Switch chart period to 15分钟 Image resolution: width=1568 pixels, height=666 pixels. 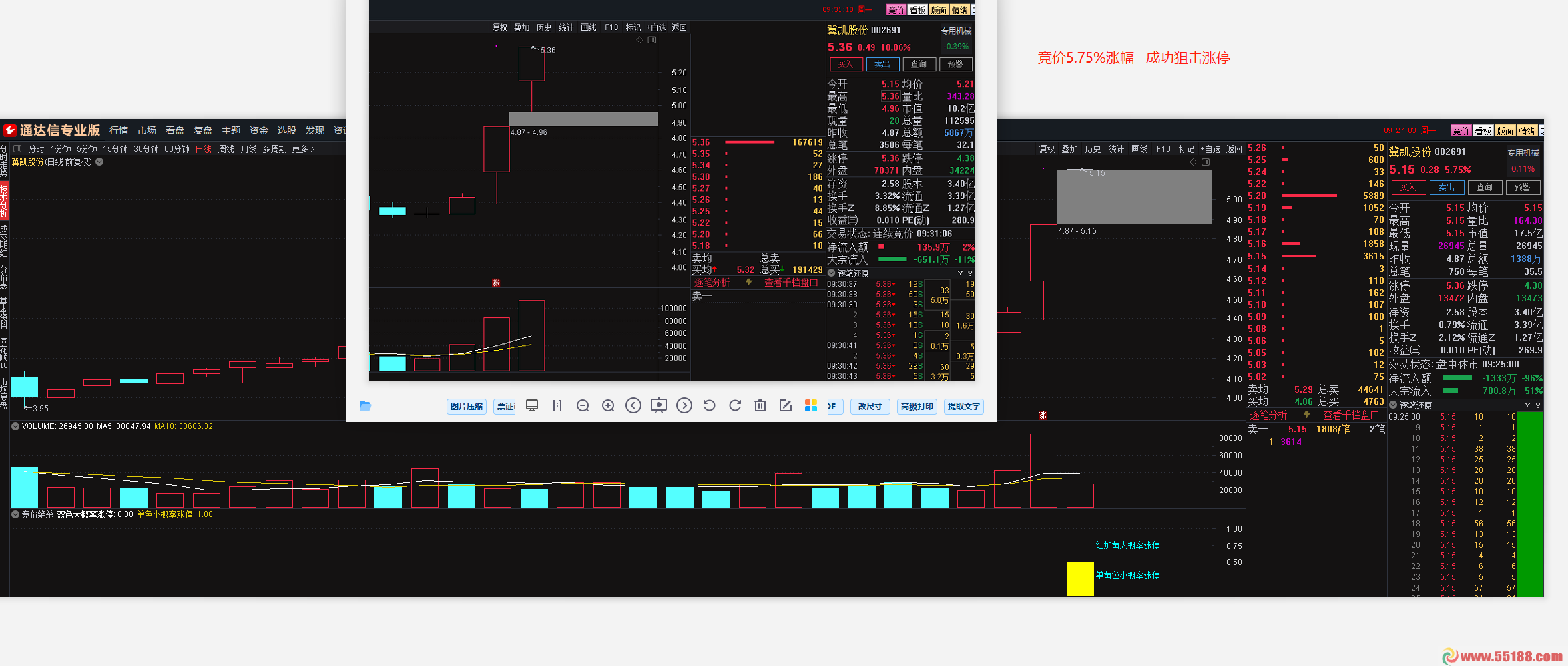click(115, 150)
